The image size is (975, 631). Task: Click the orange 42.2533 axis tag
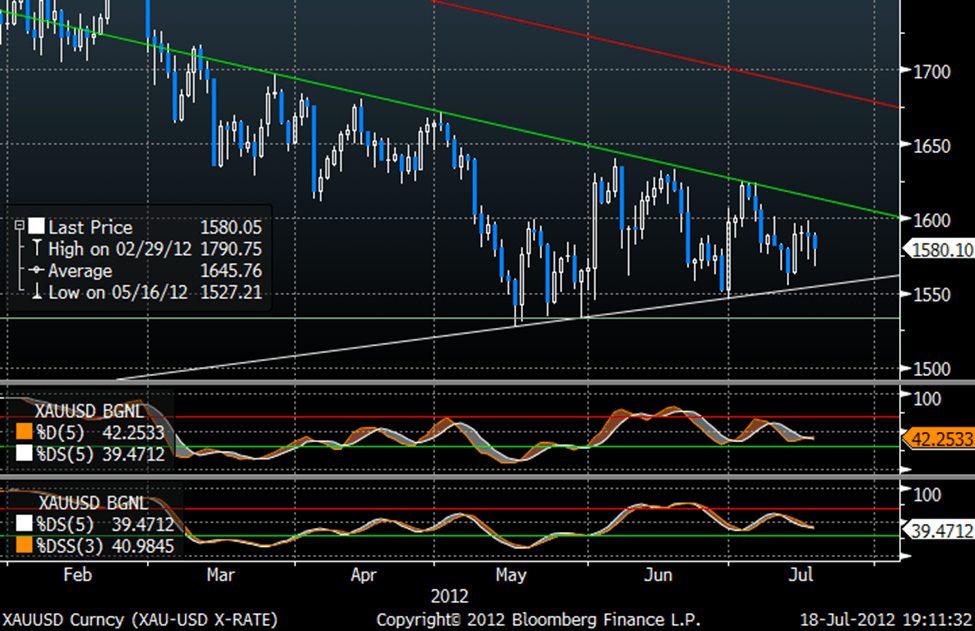(x=941, y=439)
